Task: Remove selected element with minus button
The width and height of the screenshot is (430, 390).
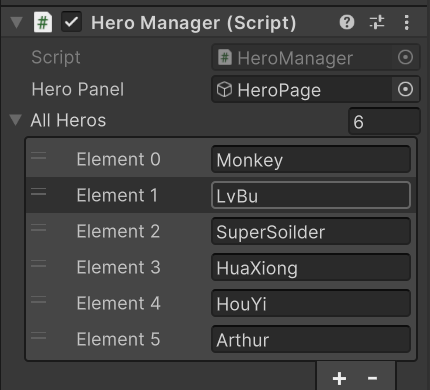Action: click(372, 378)
